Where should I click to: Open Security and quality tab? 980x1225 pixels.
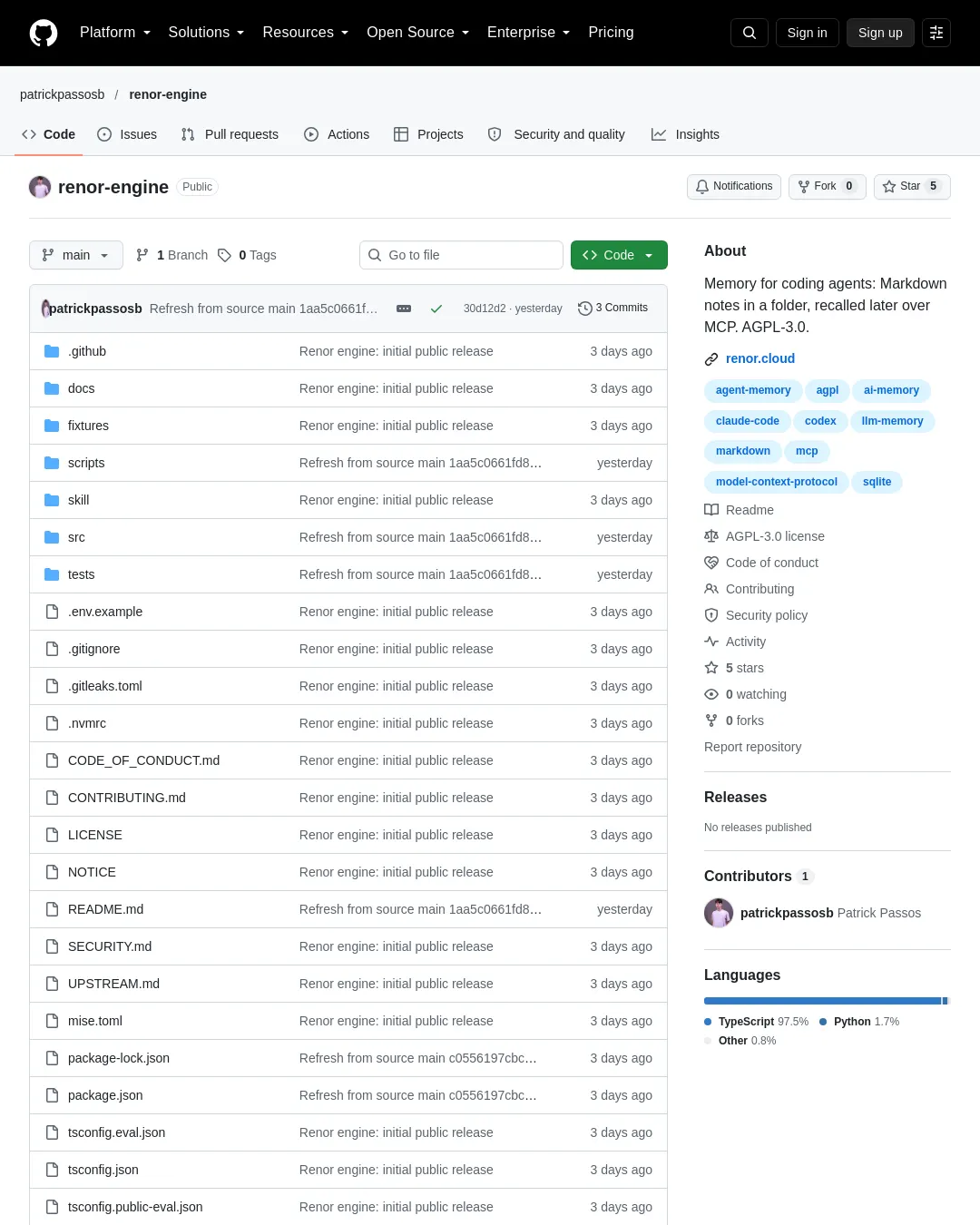point(556,134)
